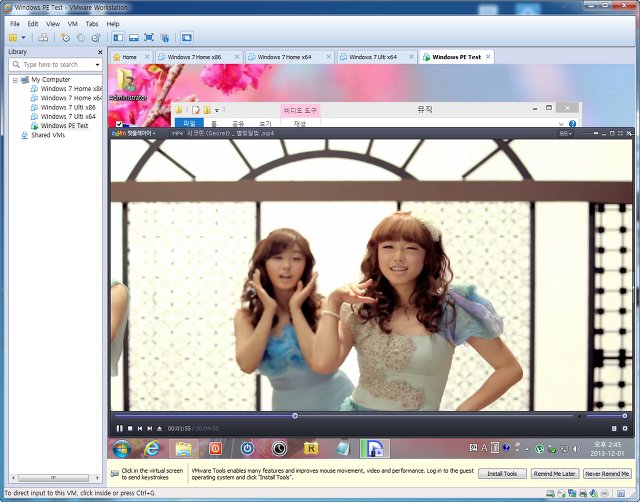Click the uTorrent tray icon

coord(540,449)
